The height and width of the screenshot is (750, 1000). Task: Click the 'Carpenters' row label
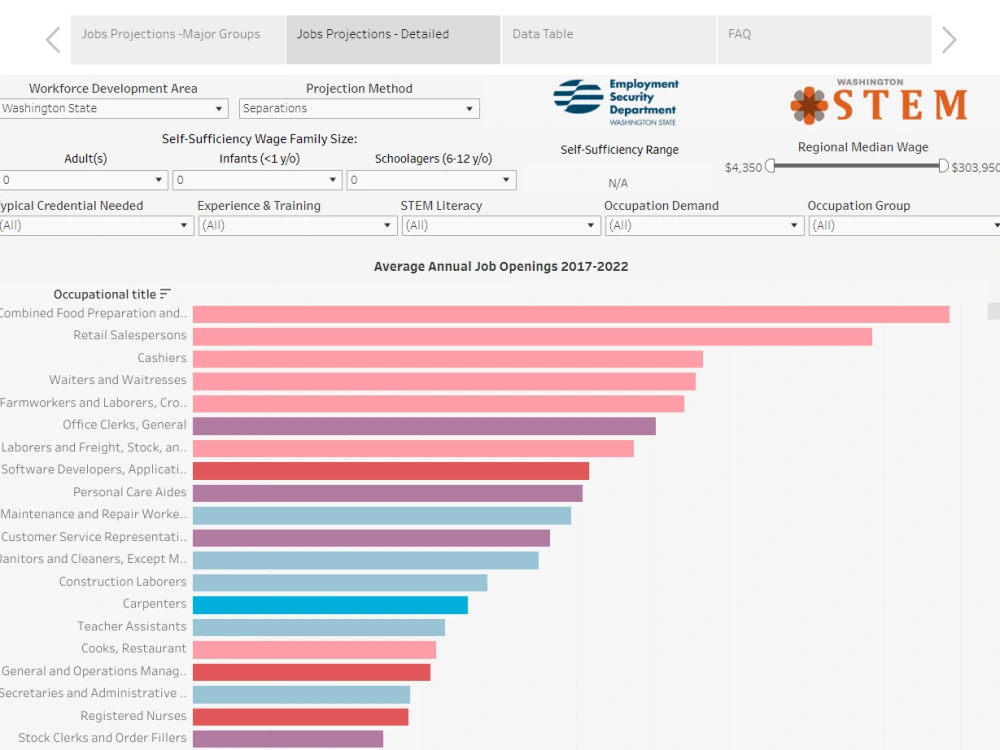tap(154, 604)
